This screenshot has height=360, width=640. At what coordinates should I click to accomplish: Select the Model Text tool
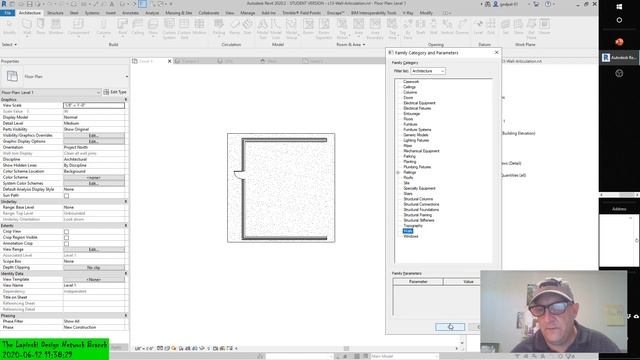(262, 29)
